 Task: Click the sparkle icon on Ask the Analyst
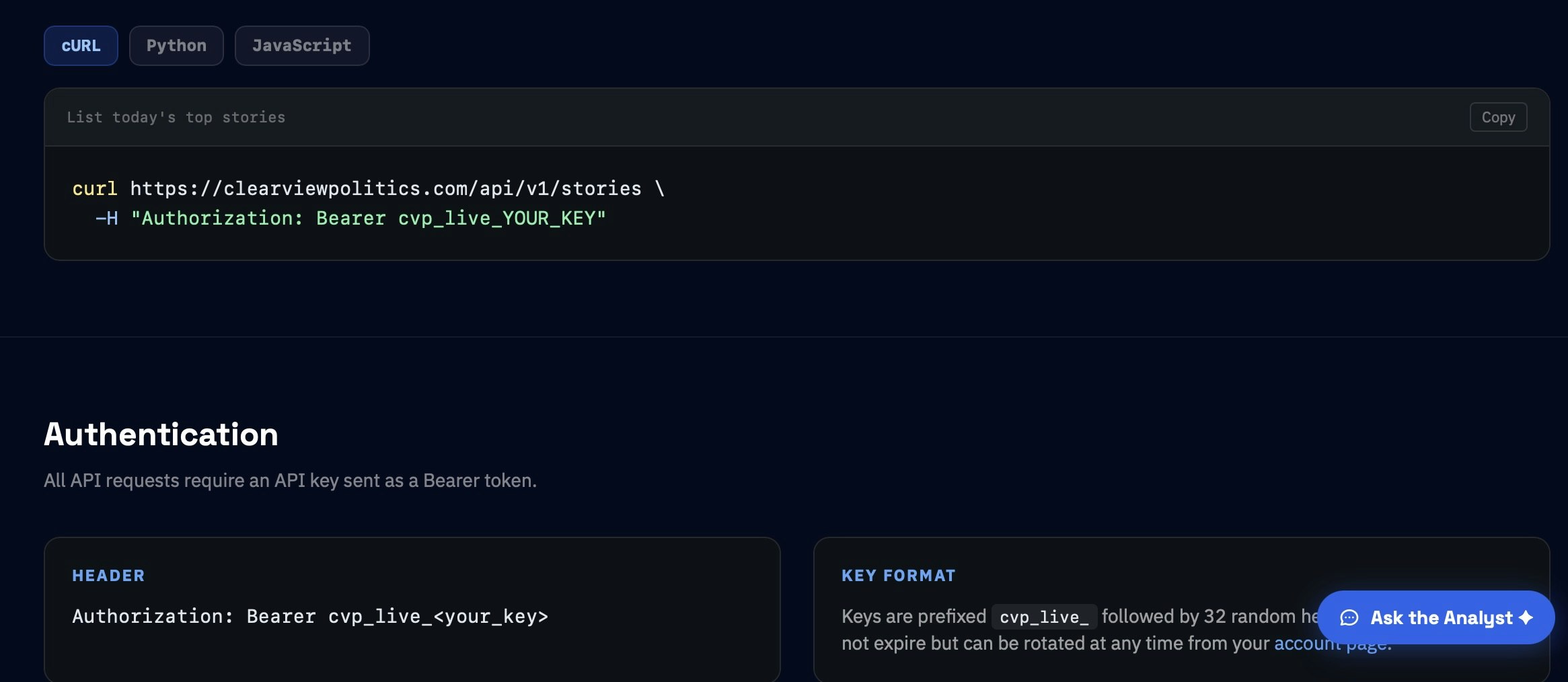click(1526, 617)
